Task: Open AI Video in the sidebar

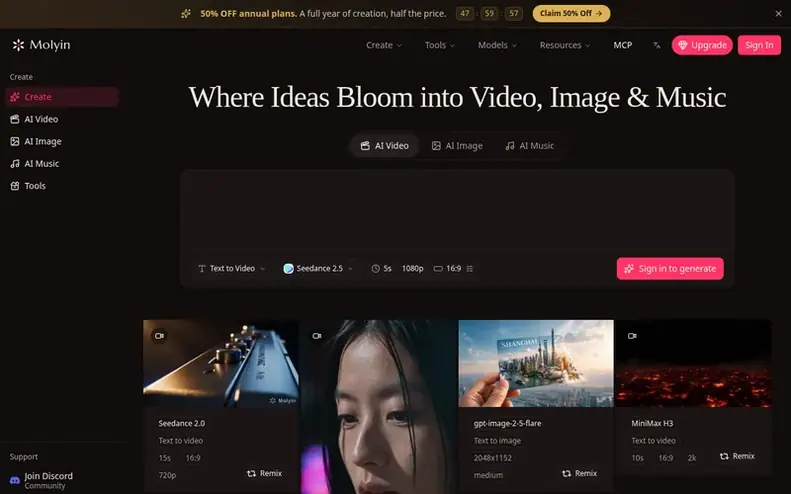Action: [x=62, y=119]
